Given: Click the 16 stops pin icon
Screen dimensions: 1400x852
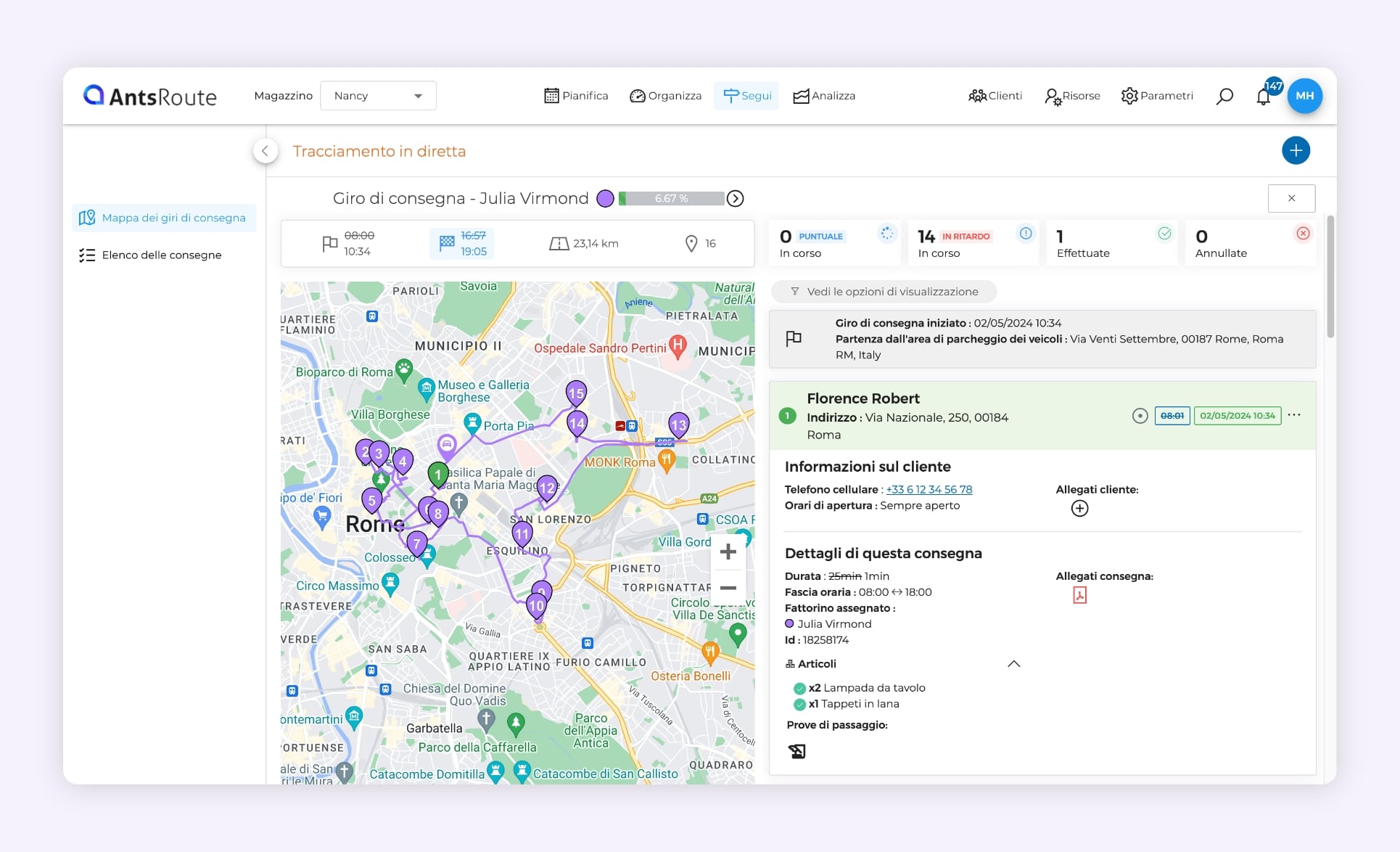Looking at the screenshot, I should [691, 244].
